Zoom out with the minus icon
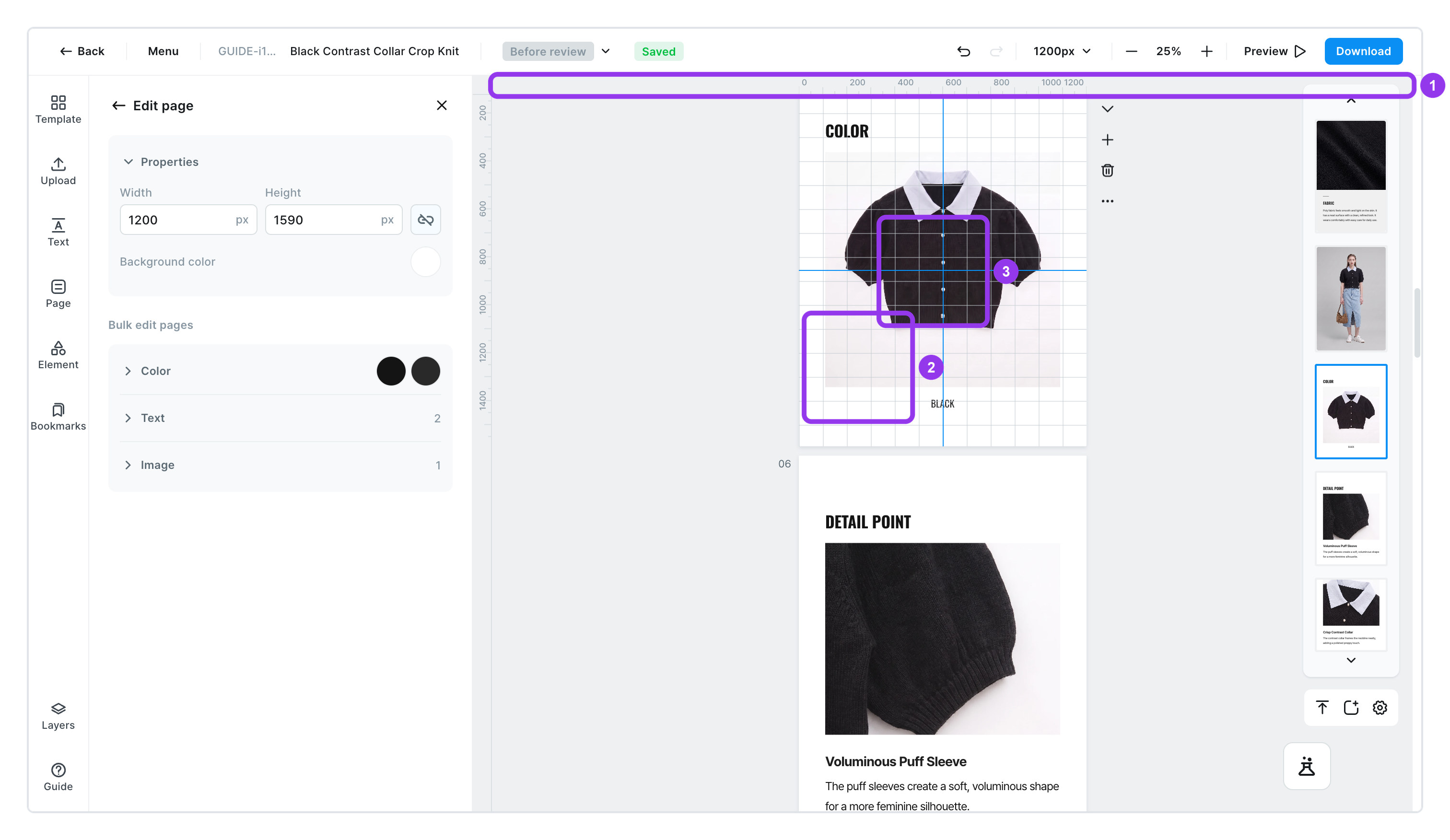The image size is (1450, 840). tap(1131, 51)
